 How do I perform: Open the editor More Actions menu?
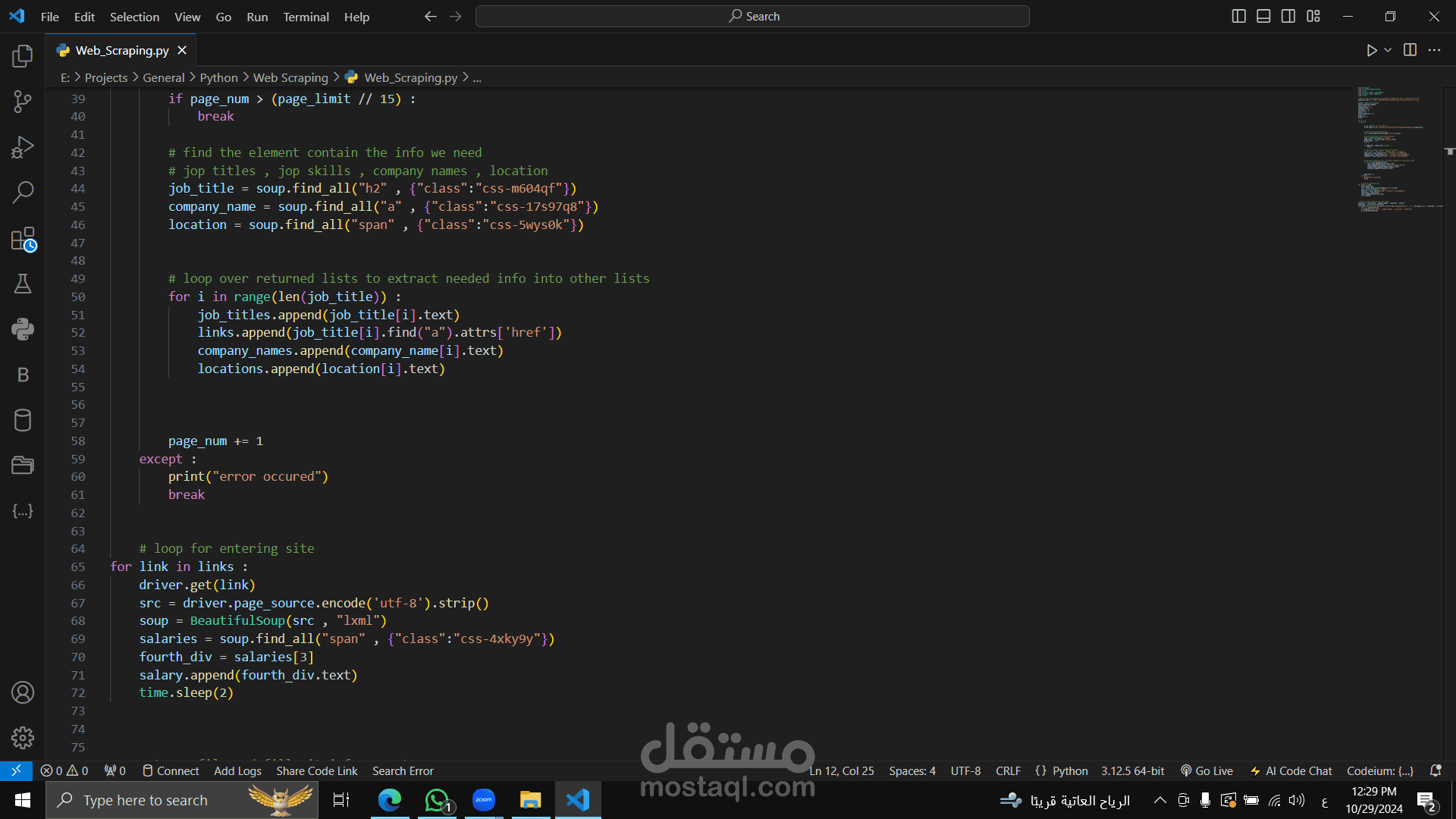point(1434,50)
